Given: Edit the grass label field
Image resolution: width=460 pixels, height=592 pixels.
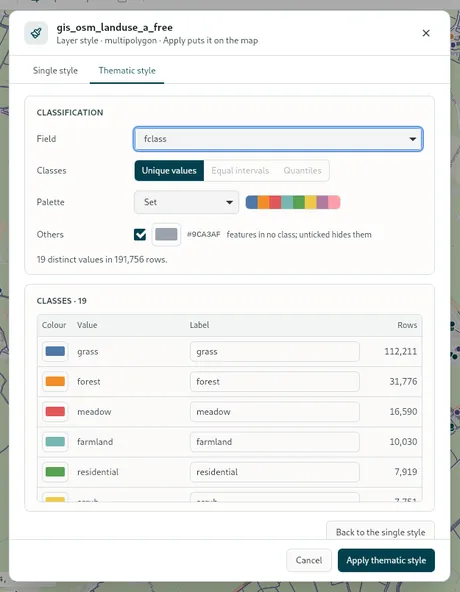Looking at the screenshot, I should point(275,352).
